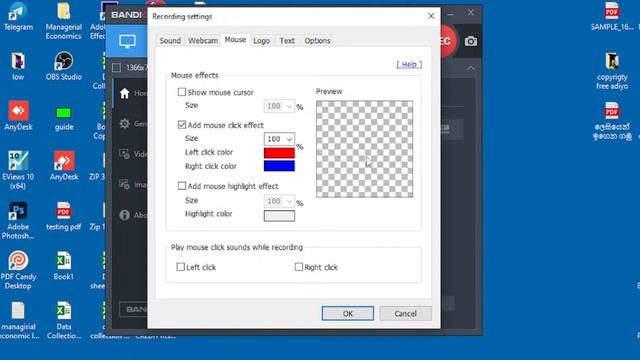Toggle the Bandicam checkbox beside 1366x
This screenshot has height=360, width=640.
(116, 67)
